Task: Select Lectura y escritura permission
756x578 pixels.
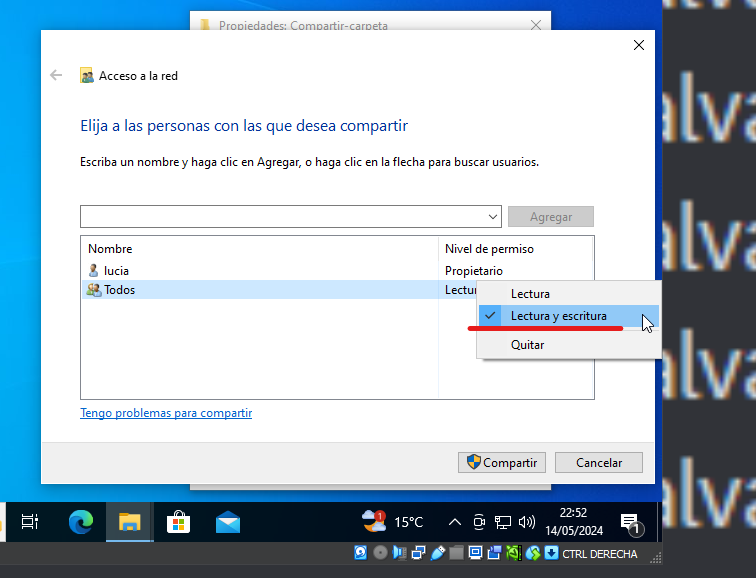Action: coord(569,316)
